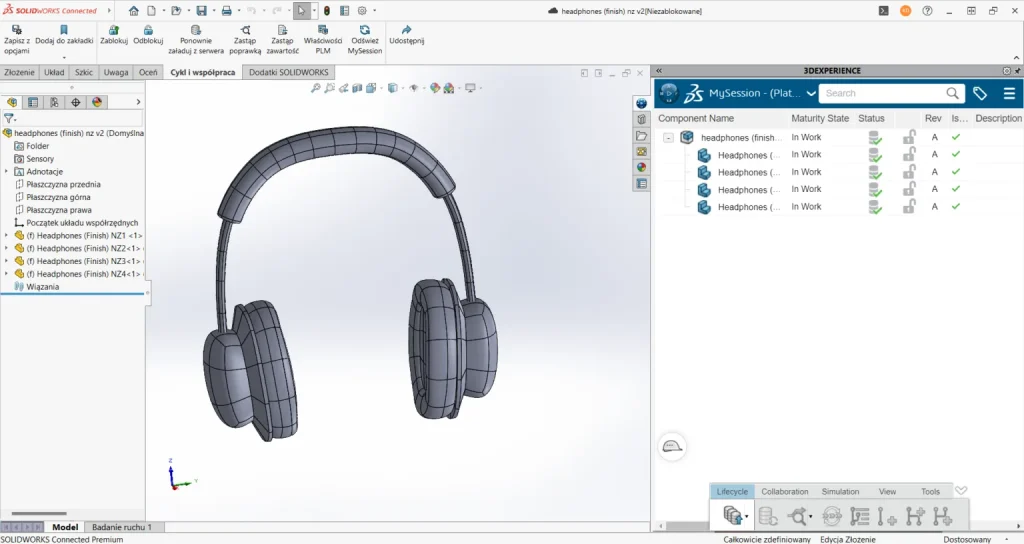Viewport: 1024px width, 544px height.
Task: Click the 3DEXPERIENCE compass icon
Action: point(669,93)
